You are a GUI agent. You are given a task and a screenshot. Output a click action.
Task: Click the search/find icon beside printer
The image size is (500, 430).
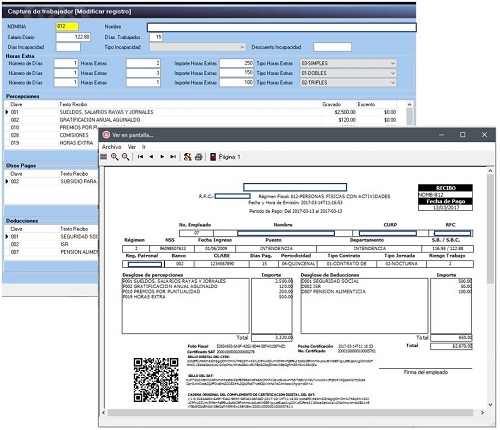187,157
